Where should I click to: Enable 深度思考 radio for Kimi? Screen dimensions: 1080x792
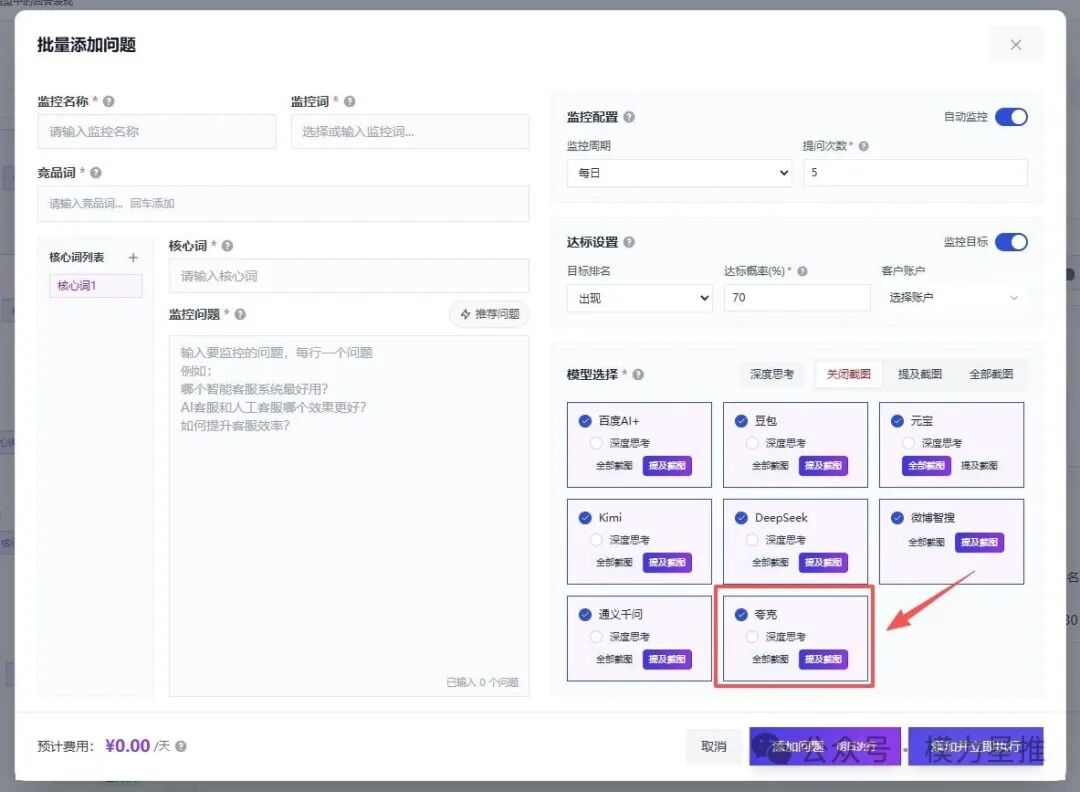point(596,540)
